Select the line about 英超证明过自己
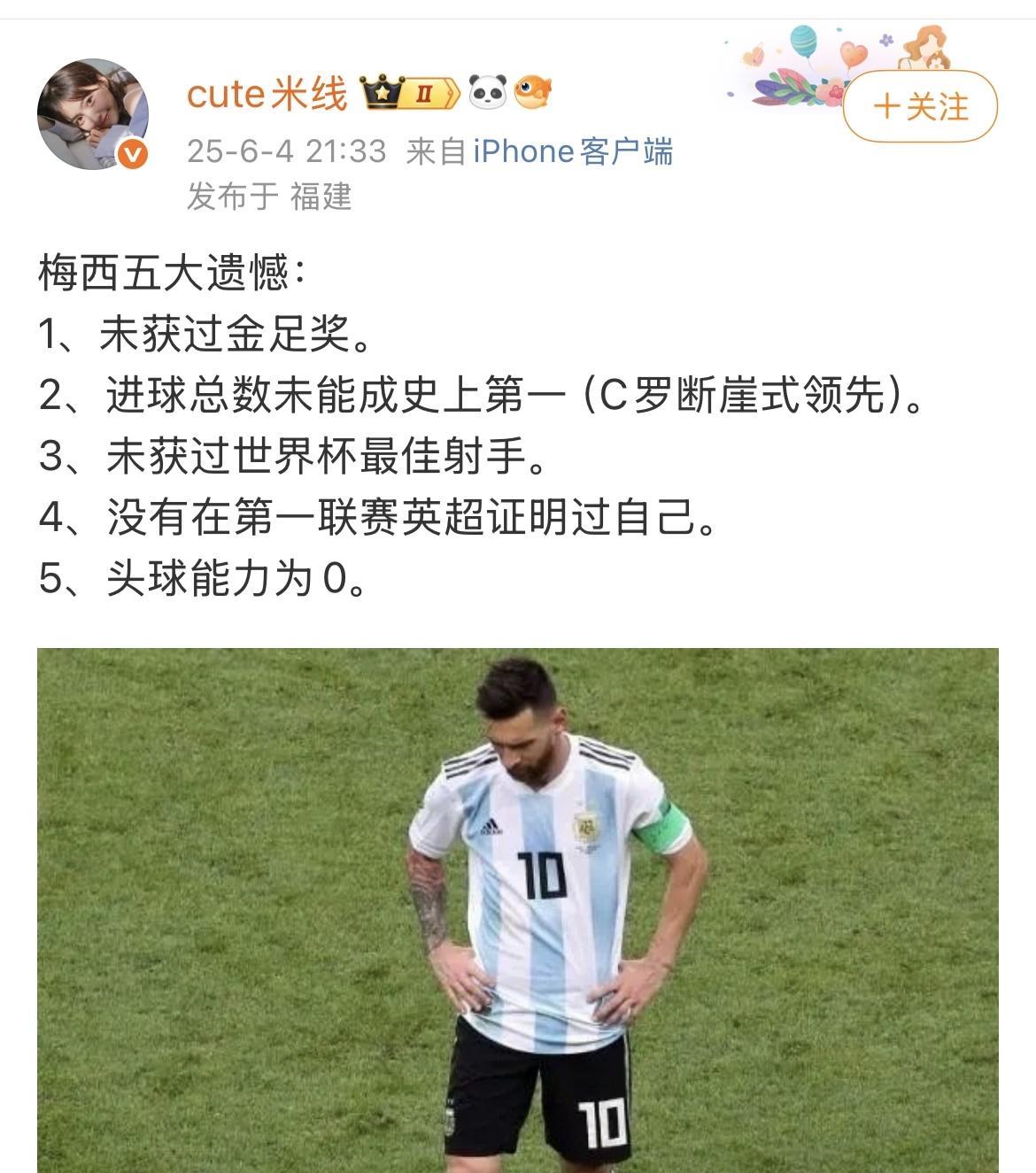 [377, 518]
